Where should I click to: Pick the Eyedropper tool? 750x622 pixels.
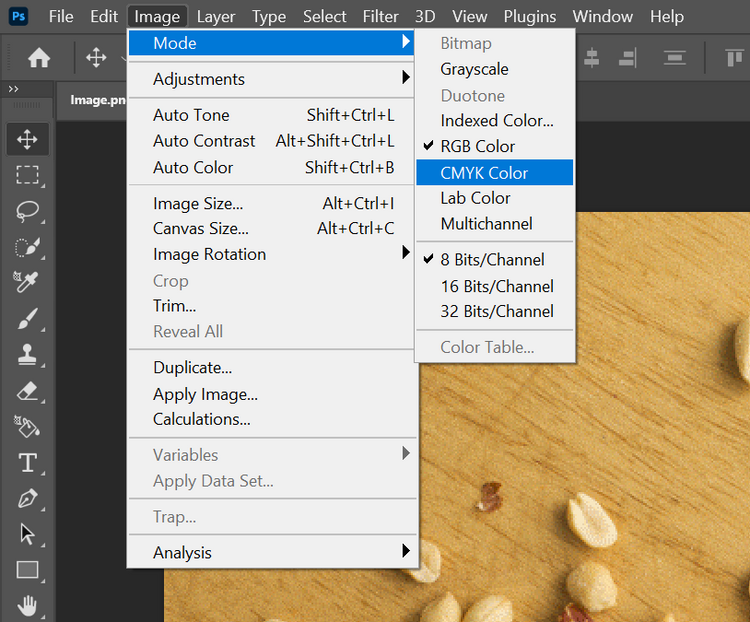[26, 282]
